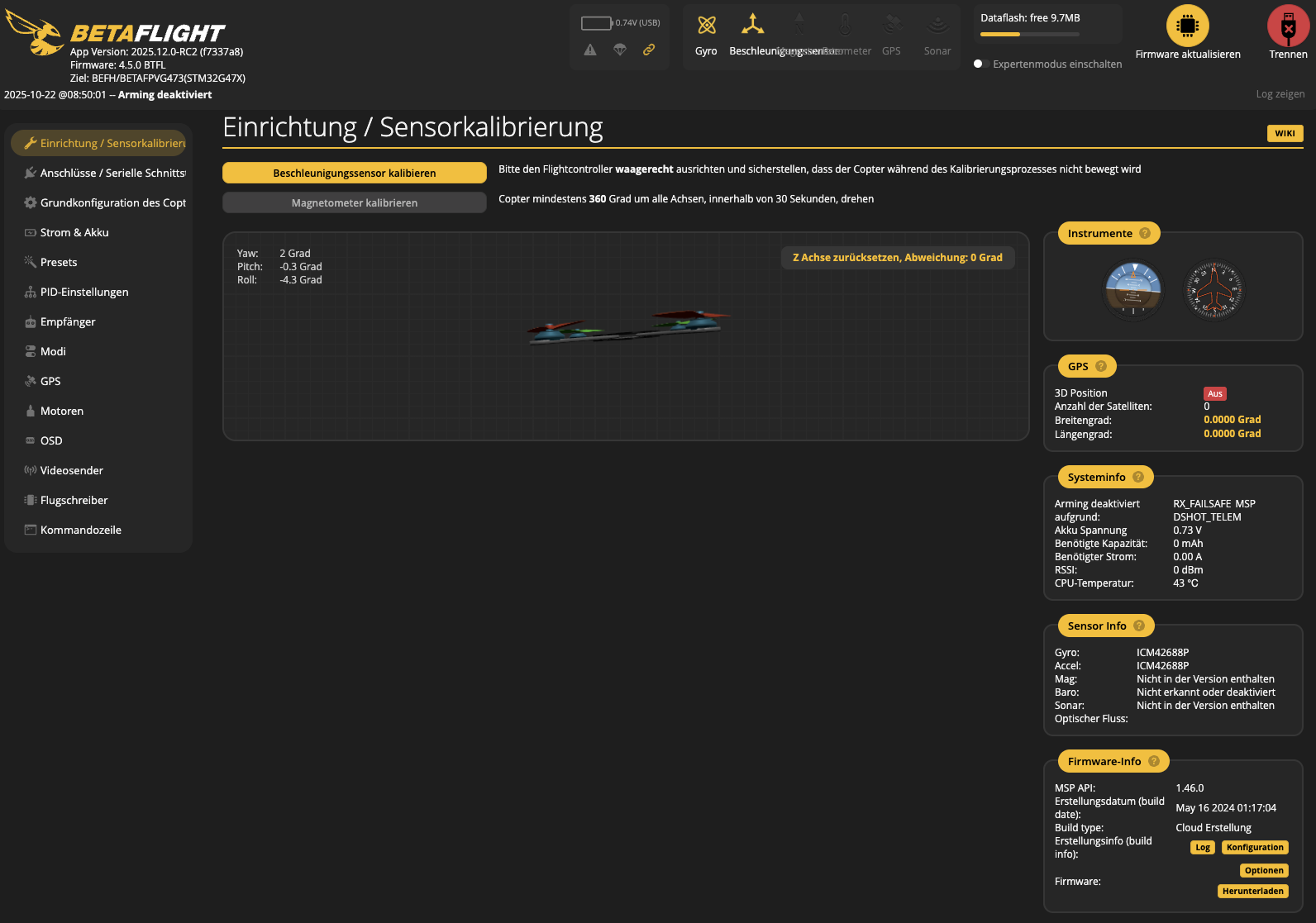
Task: Open the WIKI link button
Action: [x=1285, y=134]
